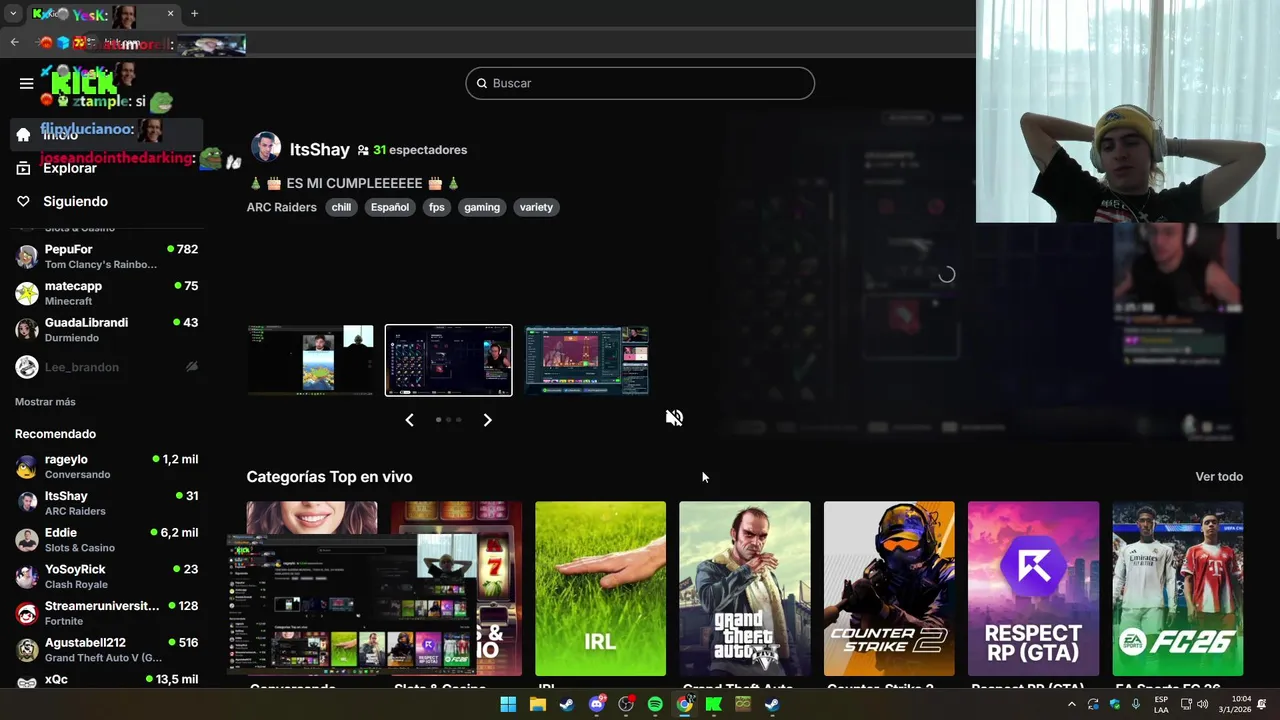Open File Explorer from taskbar

(537, 704)
